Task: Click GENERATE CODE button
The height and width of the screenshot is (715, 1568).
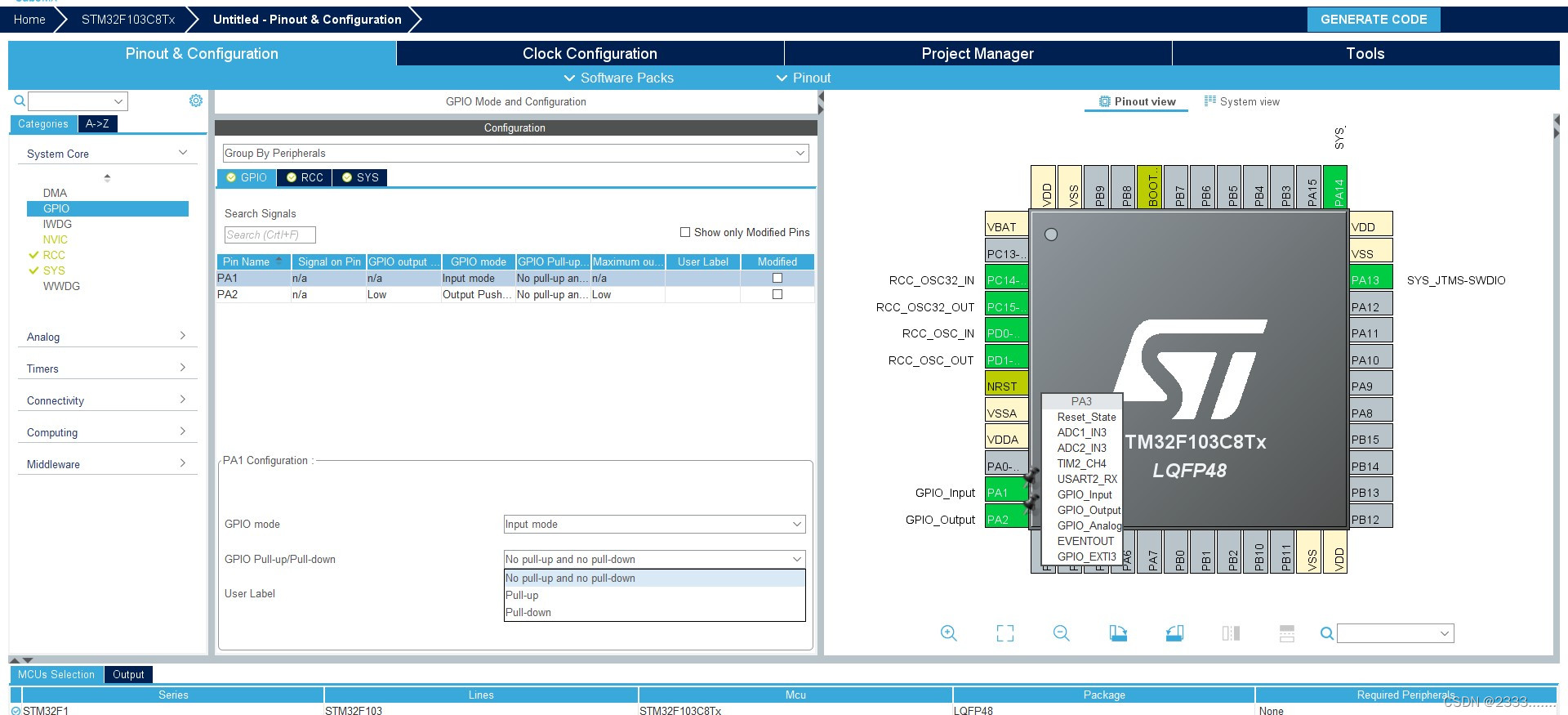Action: tap(1374, 20)
